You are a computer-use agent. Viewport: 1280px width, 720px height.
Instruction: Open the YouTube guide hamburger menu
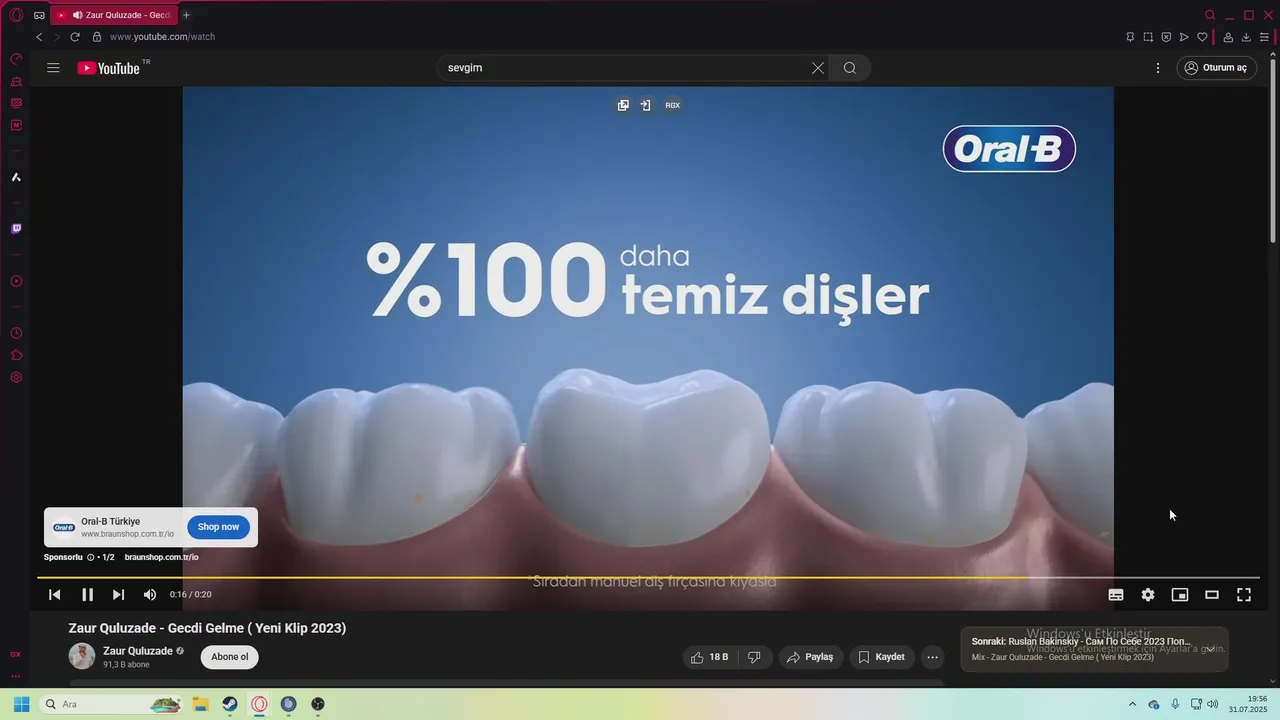(x=53, y=68)
